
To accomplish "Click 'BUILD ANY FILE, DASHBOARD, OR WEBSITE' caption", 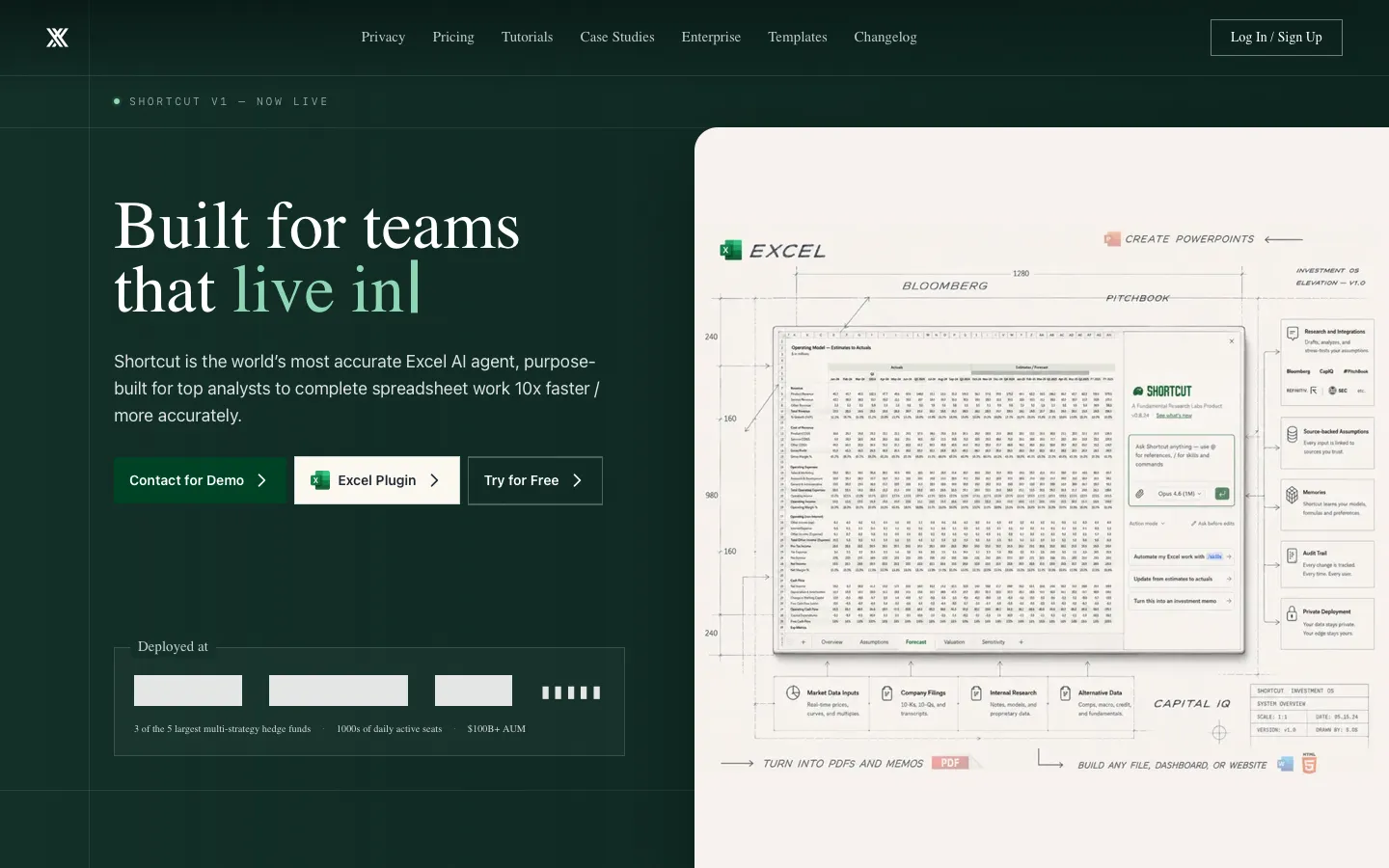I will coord(1172,766).
